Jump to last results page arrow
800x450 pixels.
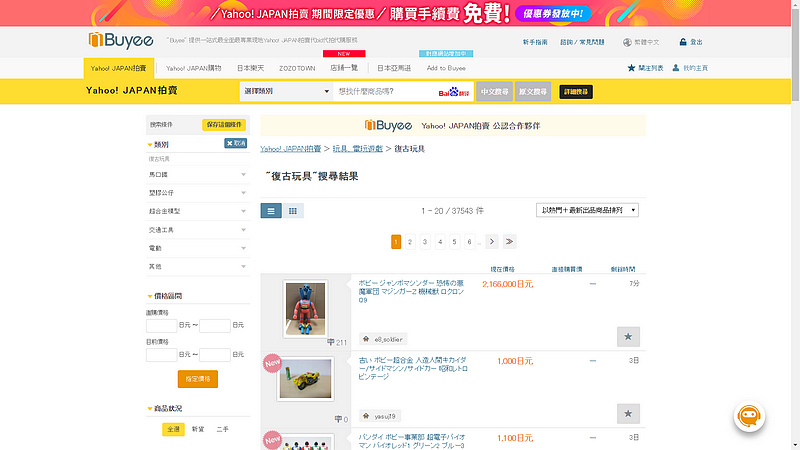509,241
